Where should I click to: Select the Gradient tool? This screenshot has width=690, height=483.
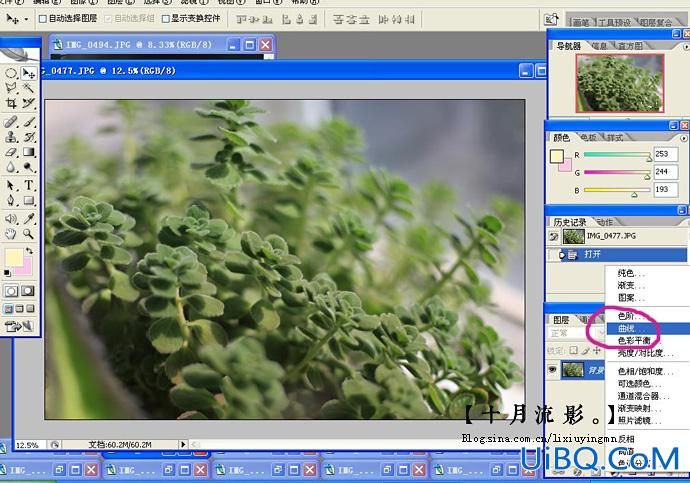pos(29,152)
